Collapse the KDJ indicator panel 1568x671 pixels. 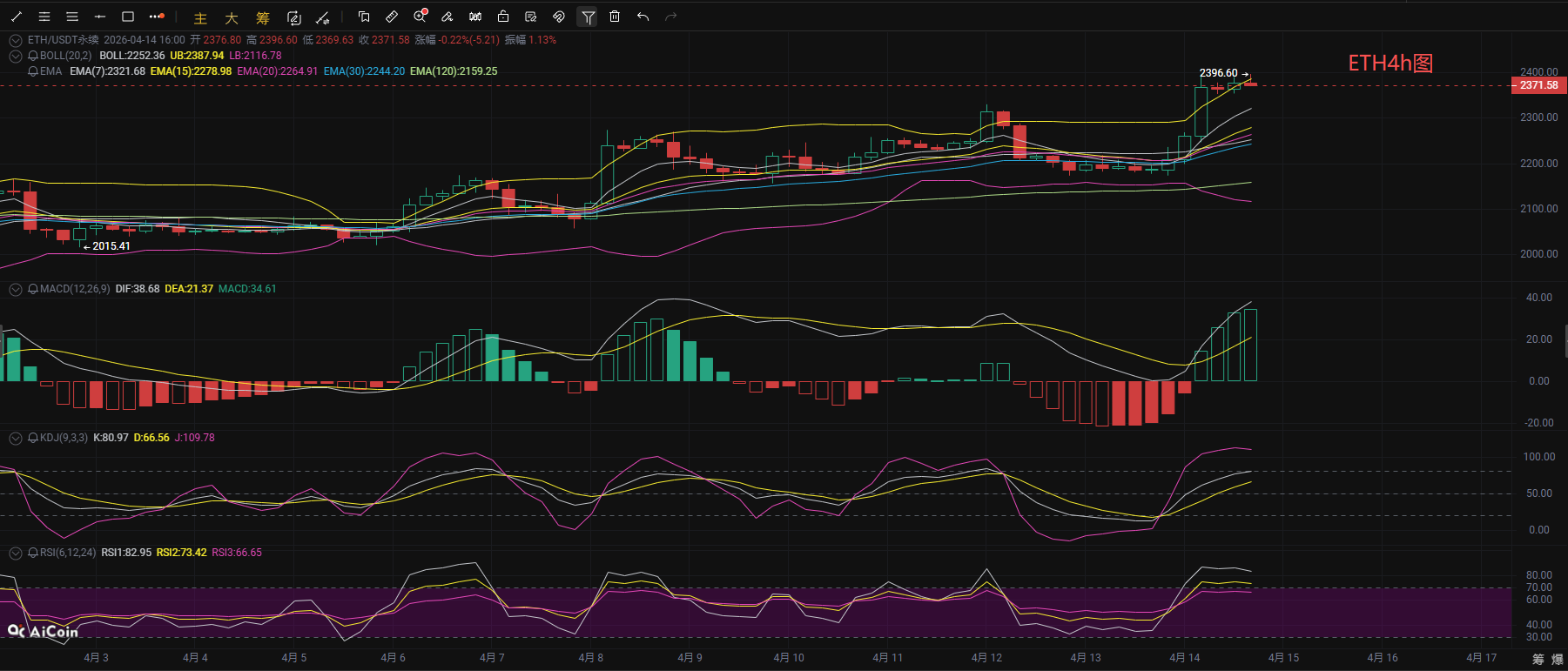tap(15, 438)
